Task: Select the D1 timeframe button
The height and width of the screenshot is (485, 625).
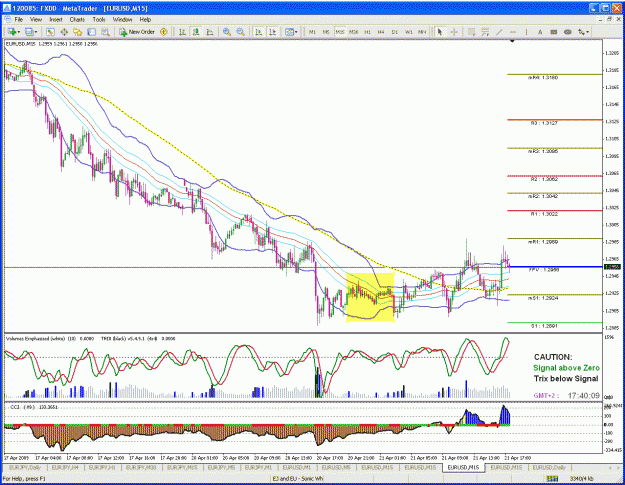Action: [395, 32]
